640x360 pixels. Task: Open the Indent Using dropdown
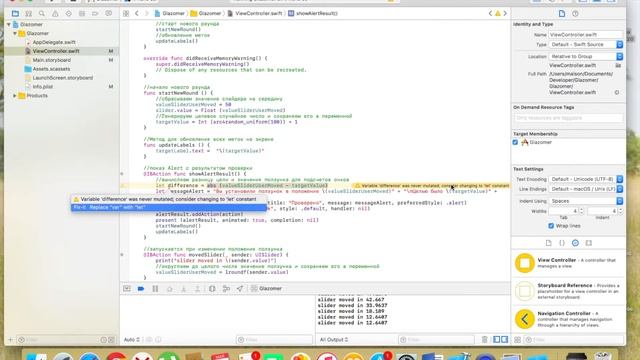[585, 201]
